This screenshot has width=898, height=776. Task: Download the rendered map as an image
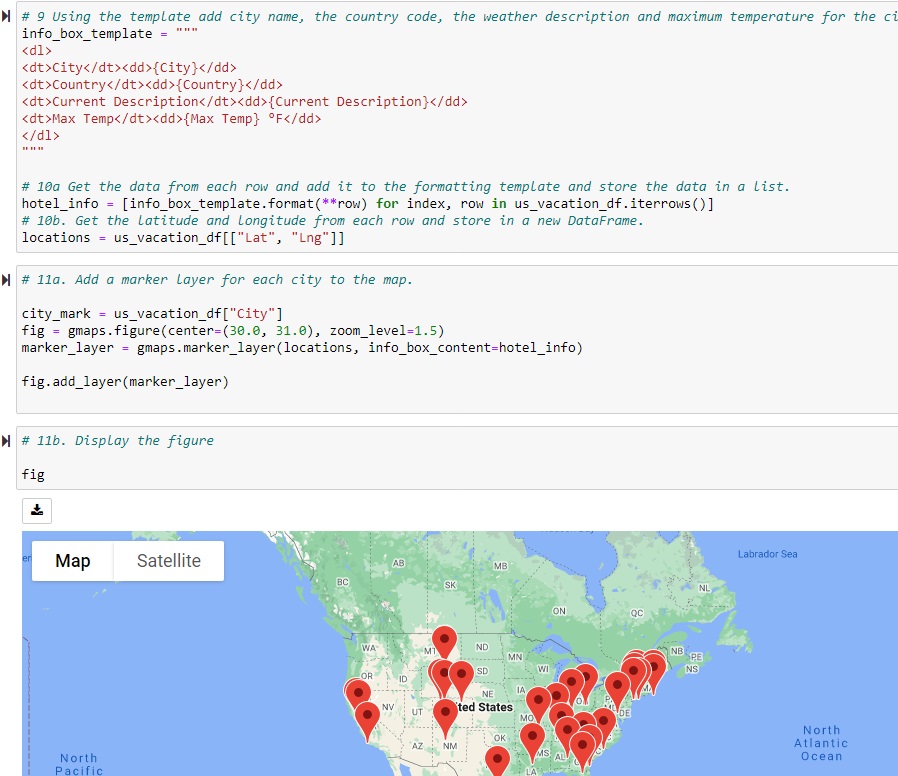(37, 510)
